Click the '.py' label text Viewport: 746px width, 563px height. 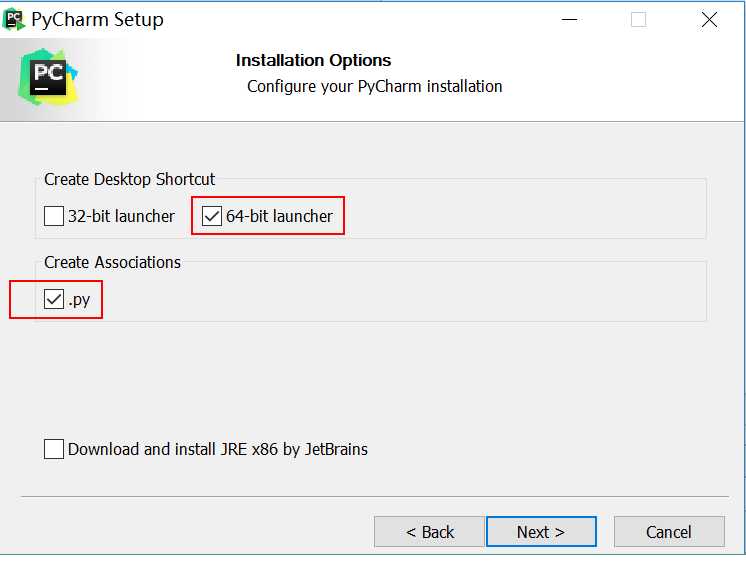click(x=79, y=300)
